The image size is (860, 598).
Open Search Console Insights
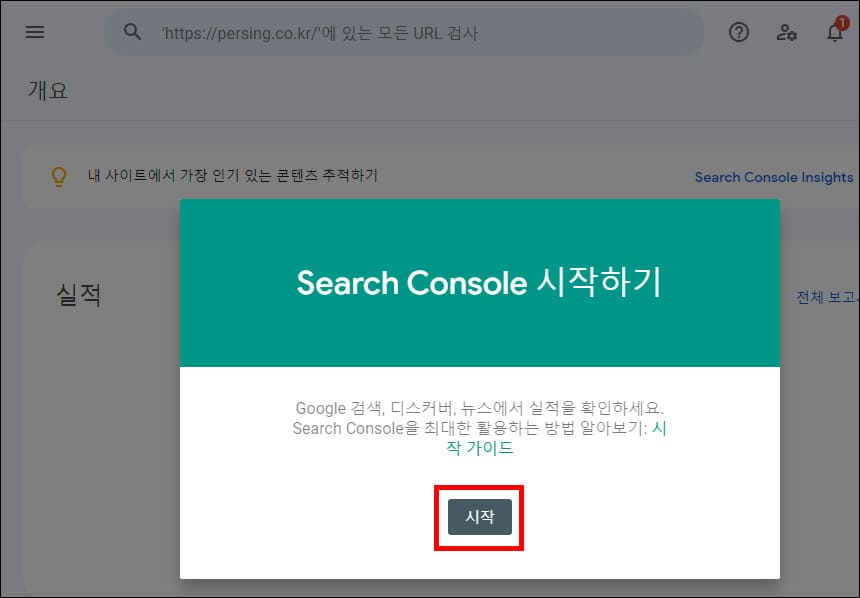[x=774, y=176]
